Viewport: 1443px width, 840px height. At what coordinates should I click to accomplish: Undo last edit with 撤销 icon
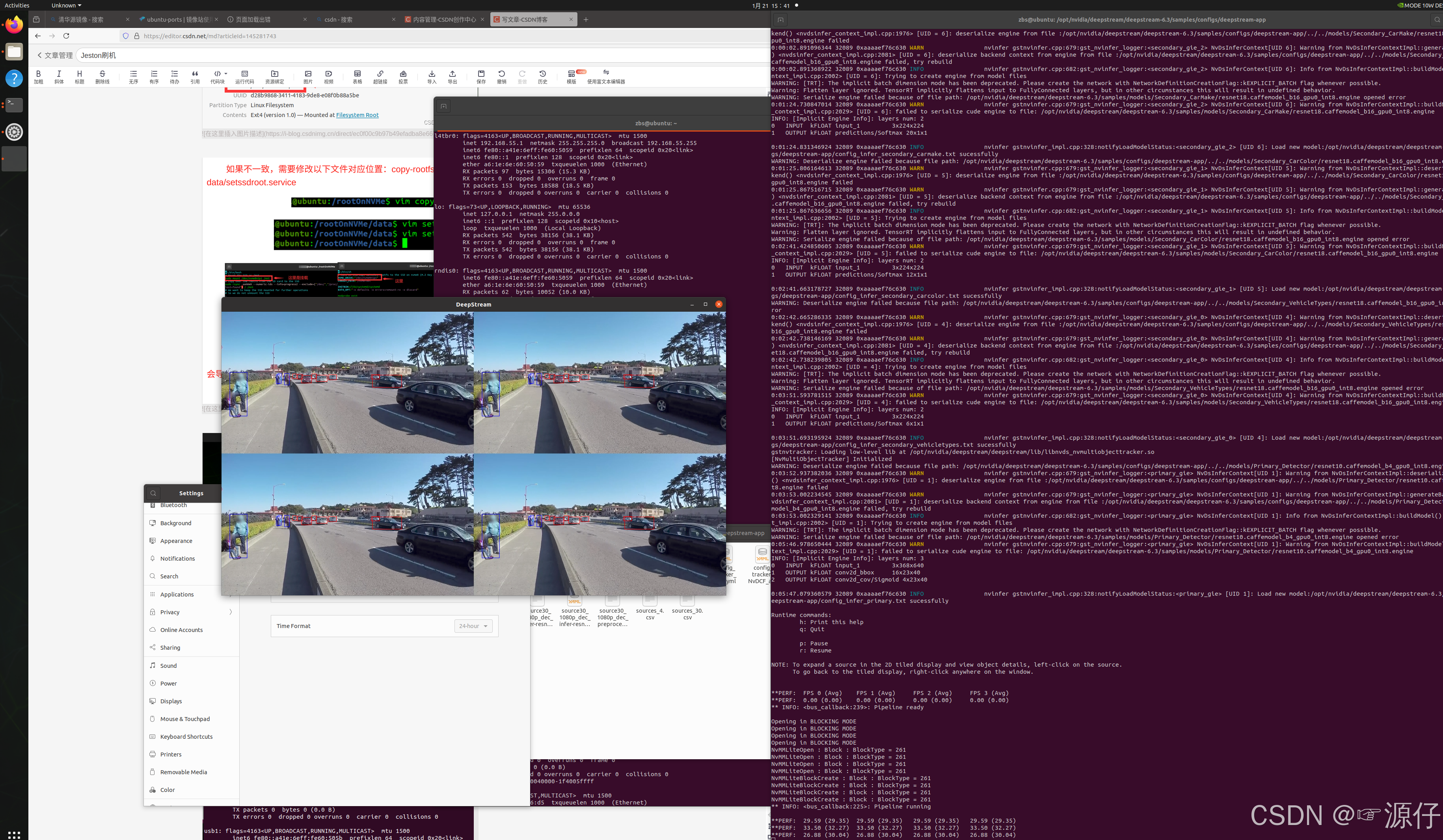point(502,77)
